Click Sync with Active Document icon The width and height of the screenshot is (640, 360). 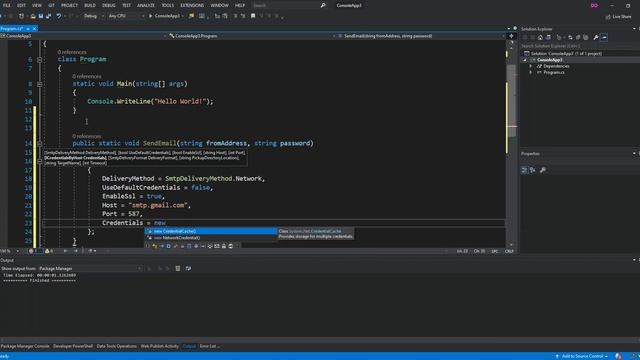click(571, 38)
